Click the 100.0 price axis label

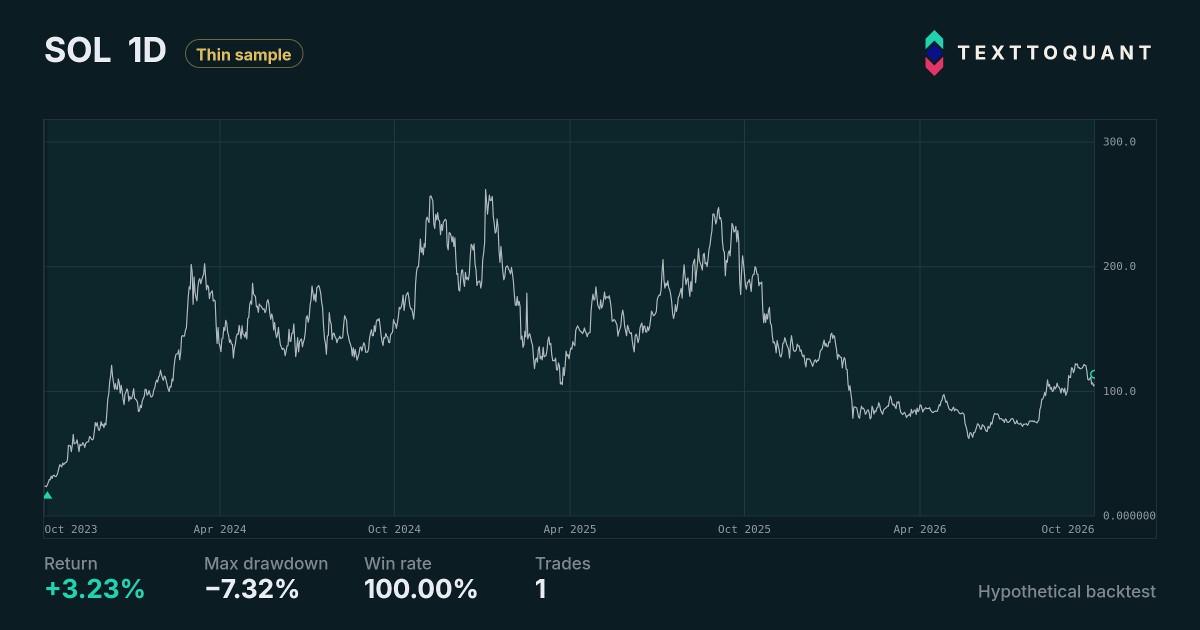click(x=1119, y=391)
